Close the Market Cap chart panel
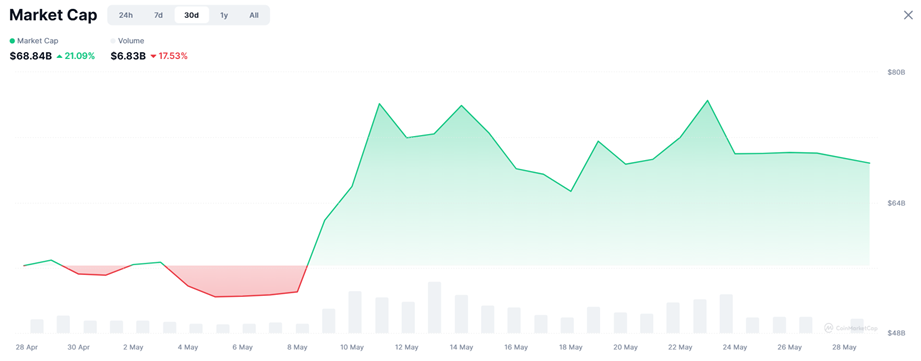 point(908,15)
